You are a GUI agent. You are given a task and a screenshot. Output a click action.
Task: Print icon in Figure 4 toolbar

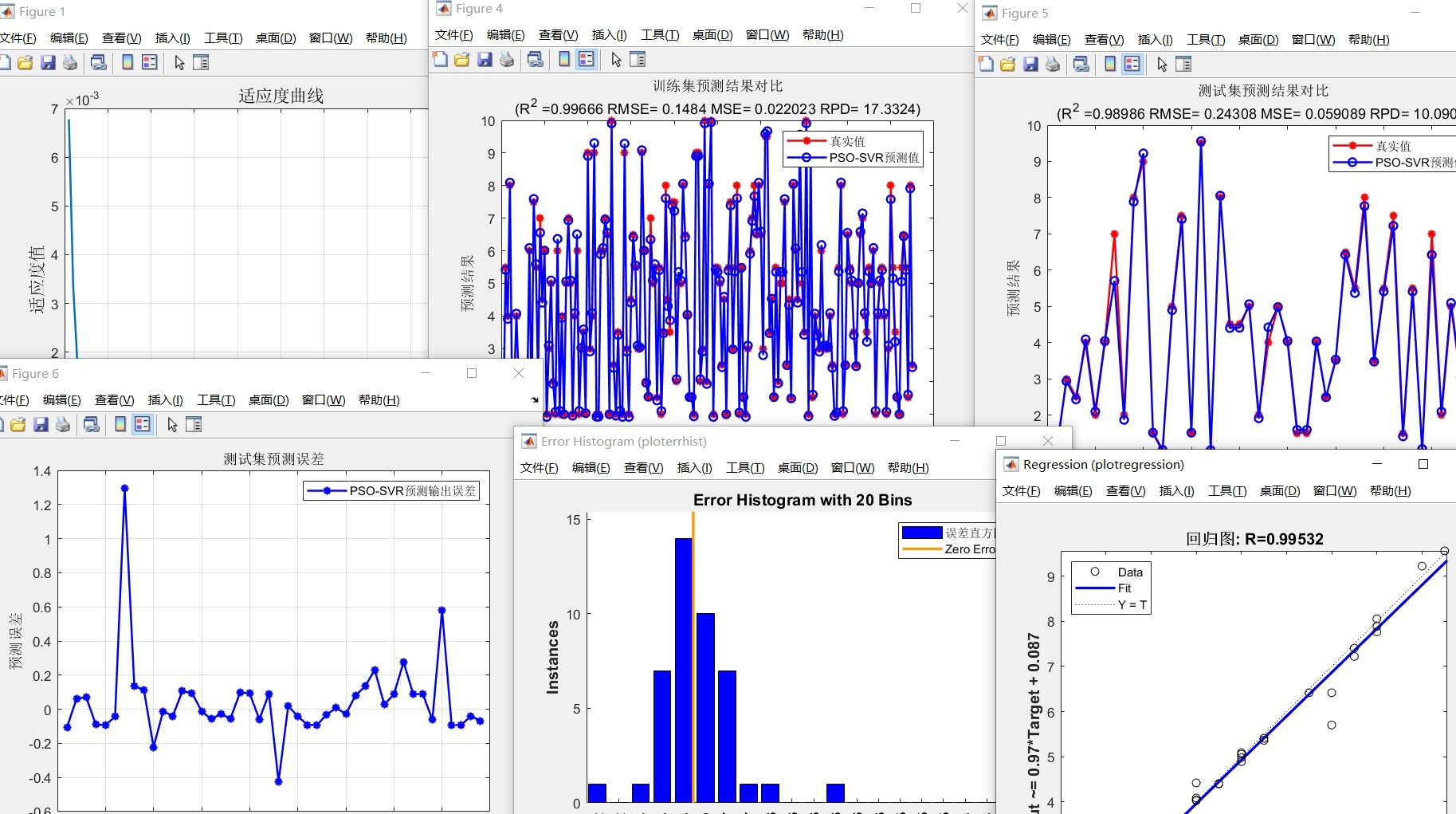point(507,59)
